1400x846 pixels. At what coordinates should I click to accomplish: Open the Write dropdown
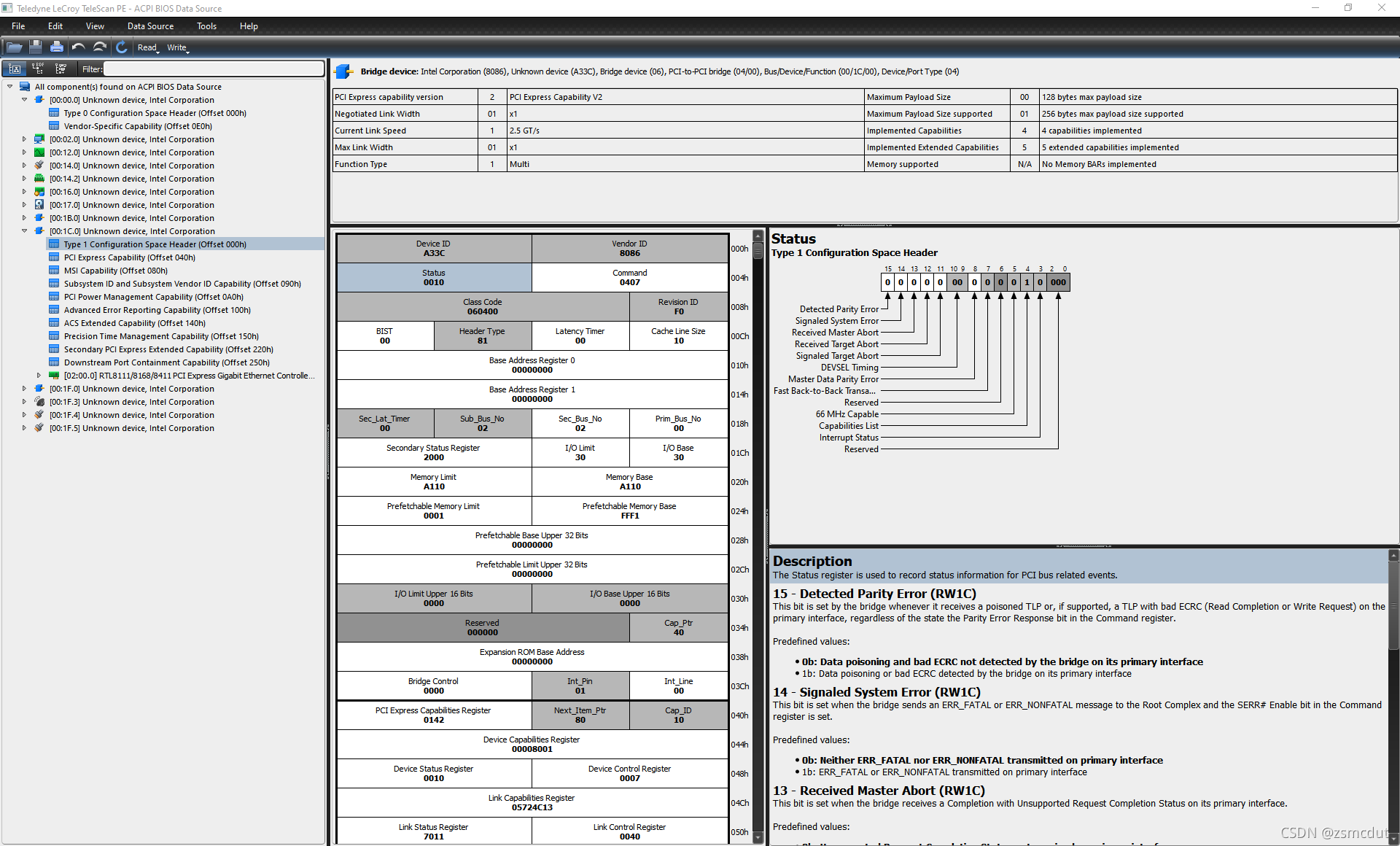[177, 47]
